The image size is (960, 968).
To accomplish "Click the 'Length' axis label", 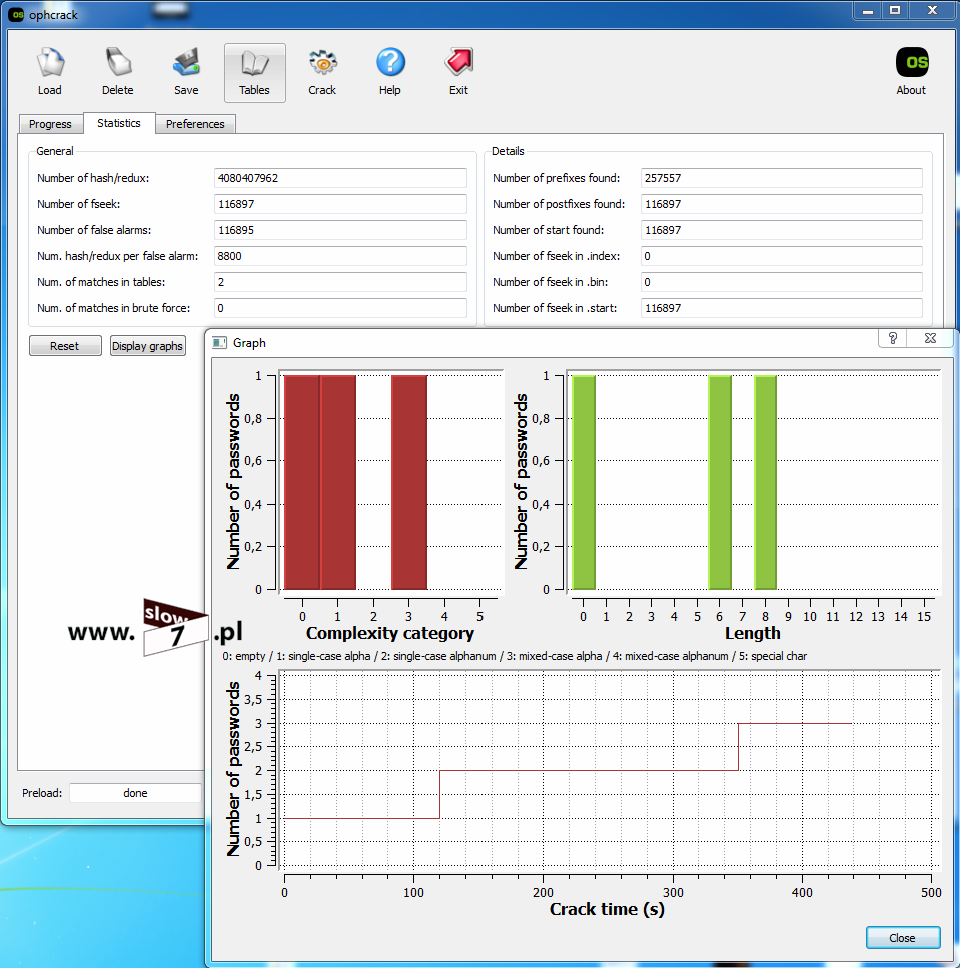I will point(753,633).
